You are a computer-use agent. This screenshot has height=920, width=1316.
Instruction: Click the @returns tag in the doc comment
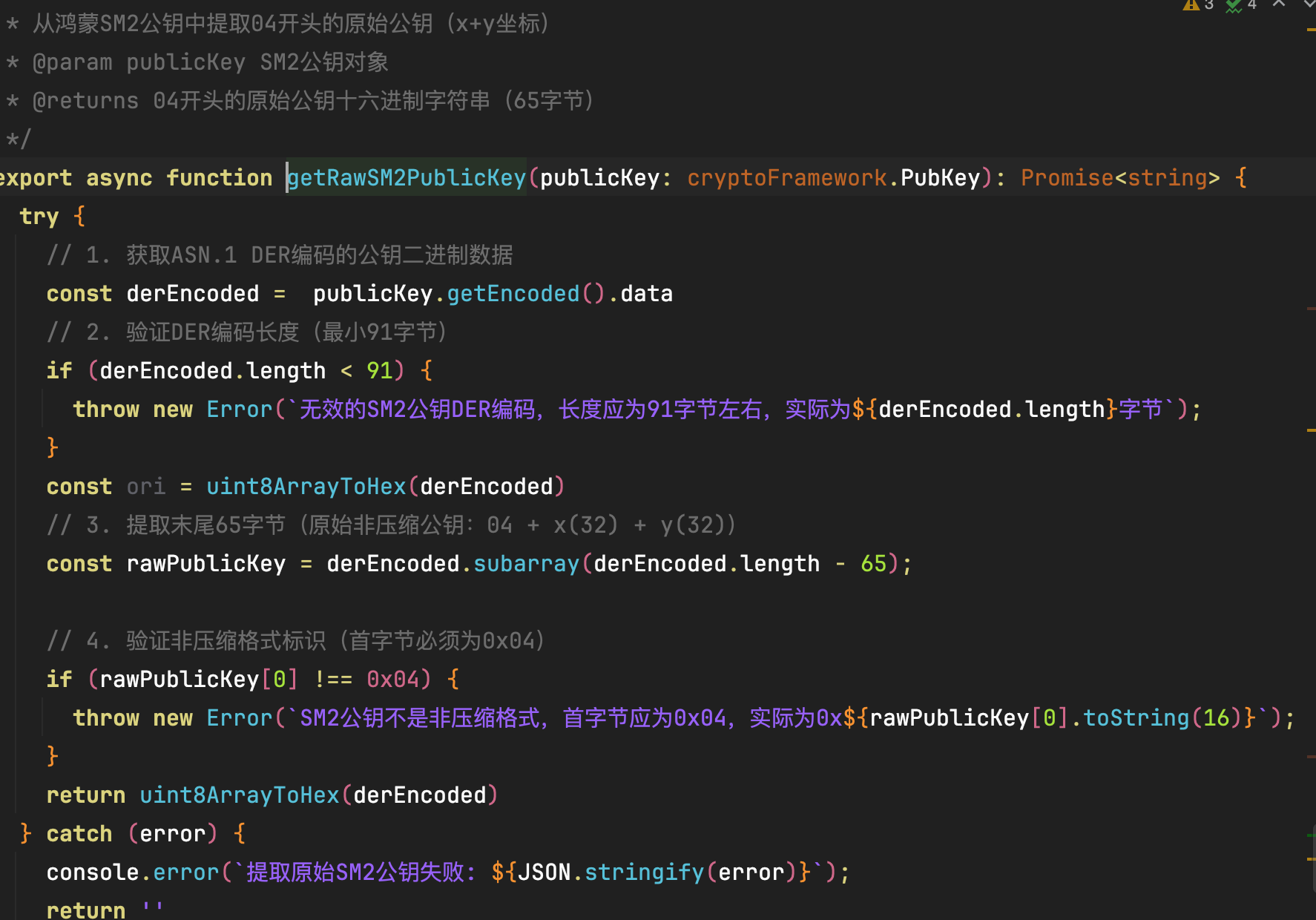click(x=86, y=100)
